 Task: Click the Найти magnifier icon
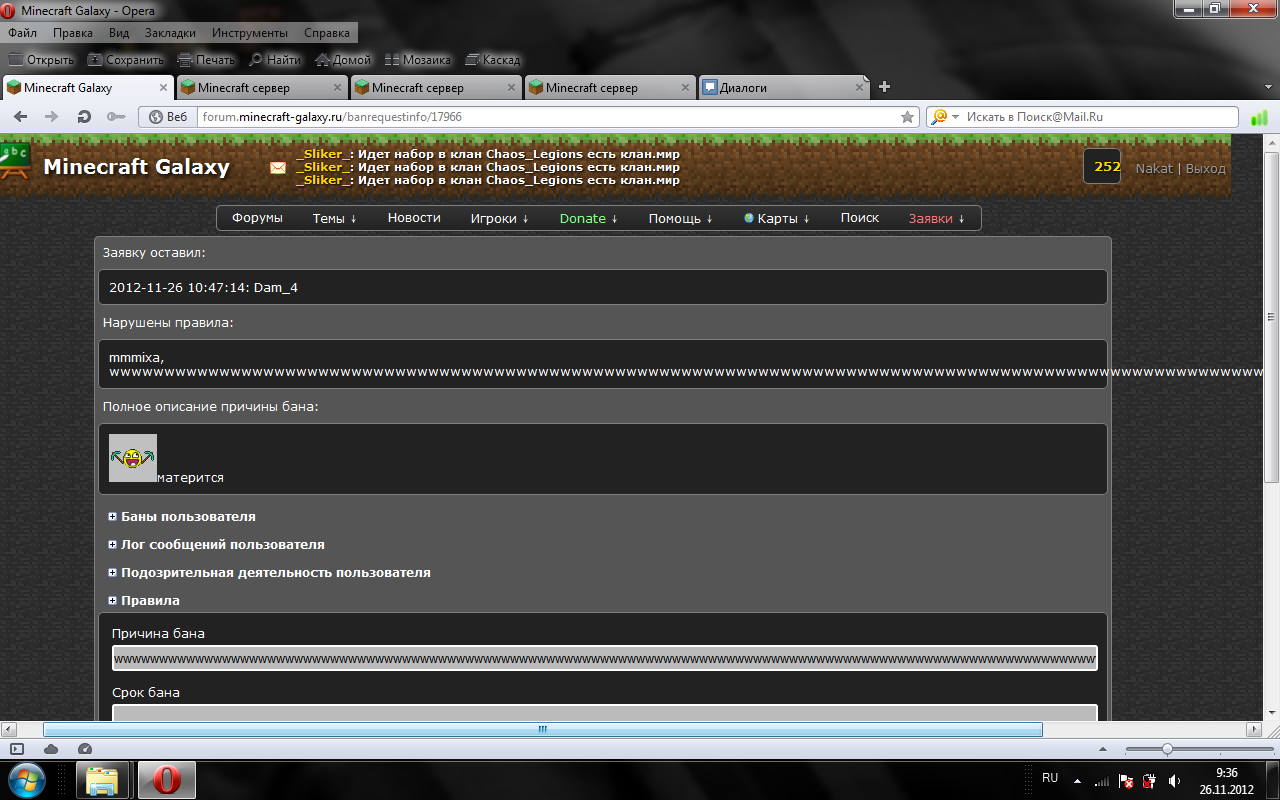click(x=256, y=60)
